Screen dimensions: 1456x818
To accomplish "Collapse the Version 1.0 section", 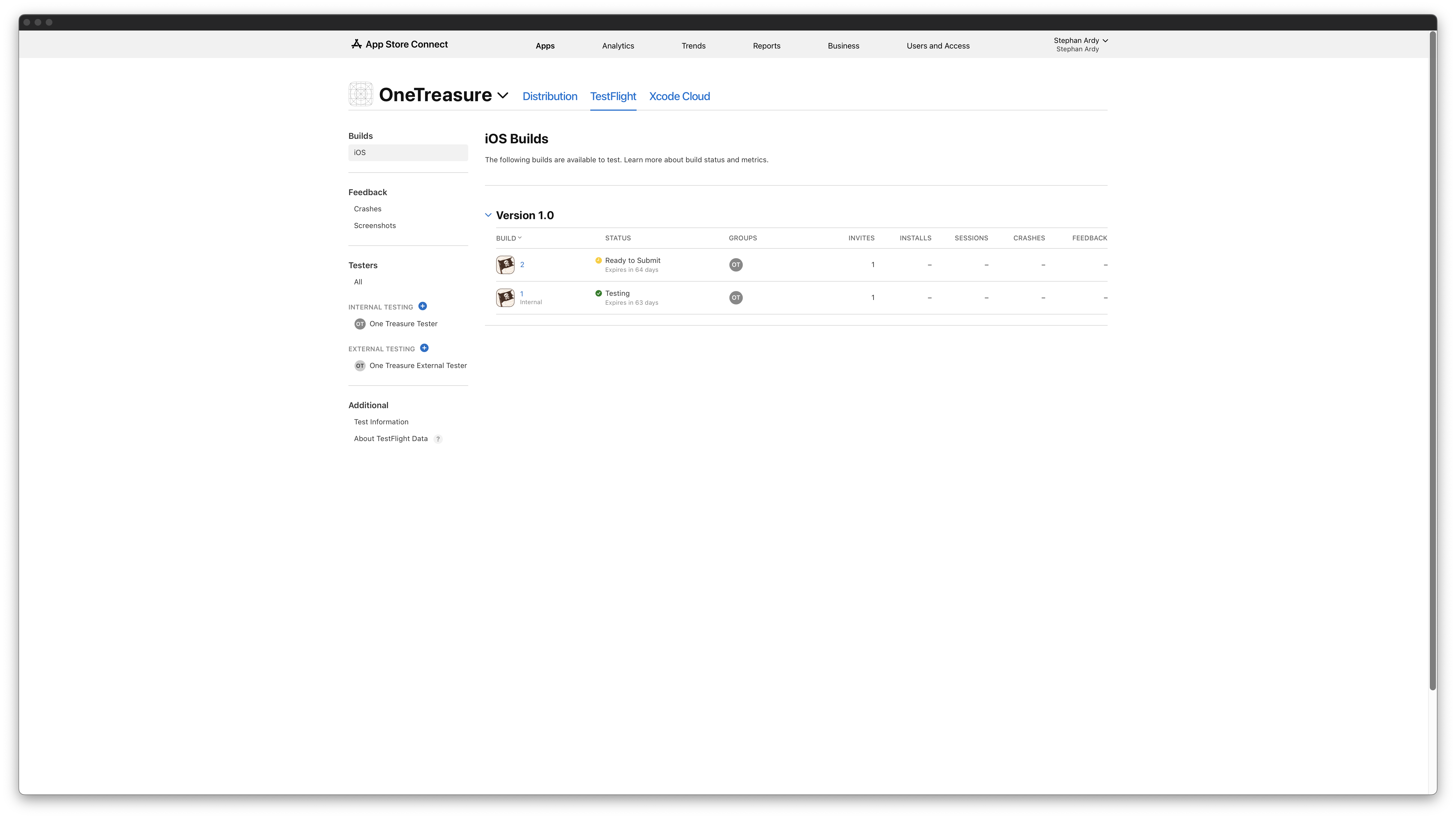I will pyautogui.click(x=488, y=216).
